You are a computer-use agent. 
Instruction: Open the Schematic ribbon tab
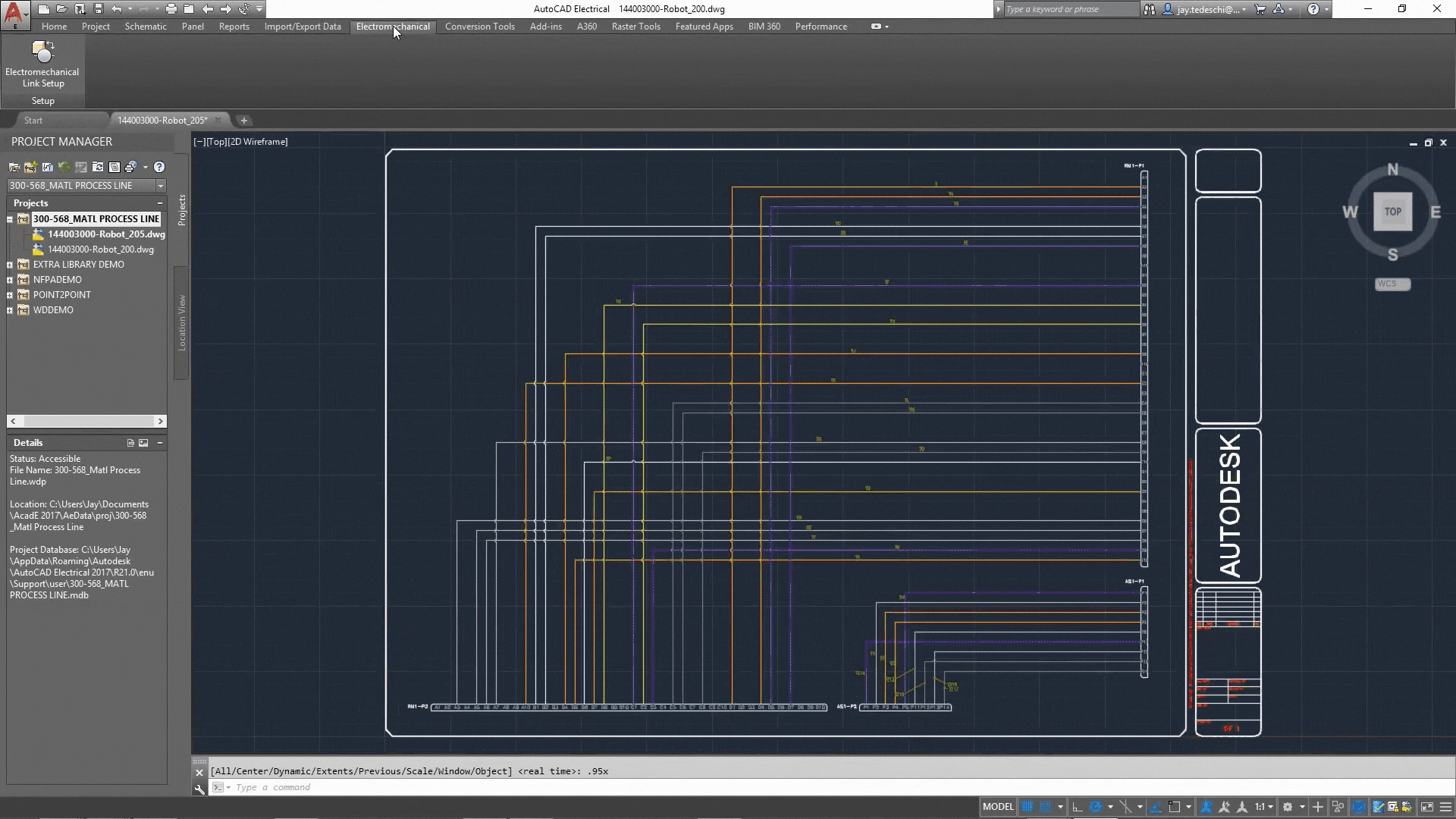pyautogui.click(x=146, y=27)
